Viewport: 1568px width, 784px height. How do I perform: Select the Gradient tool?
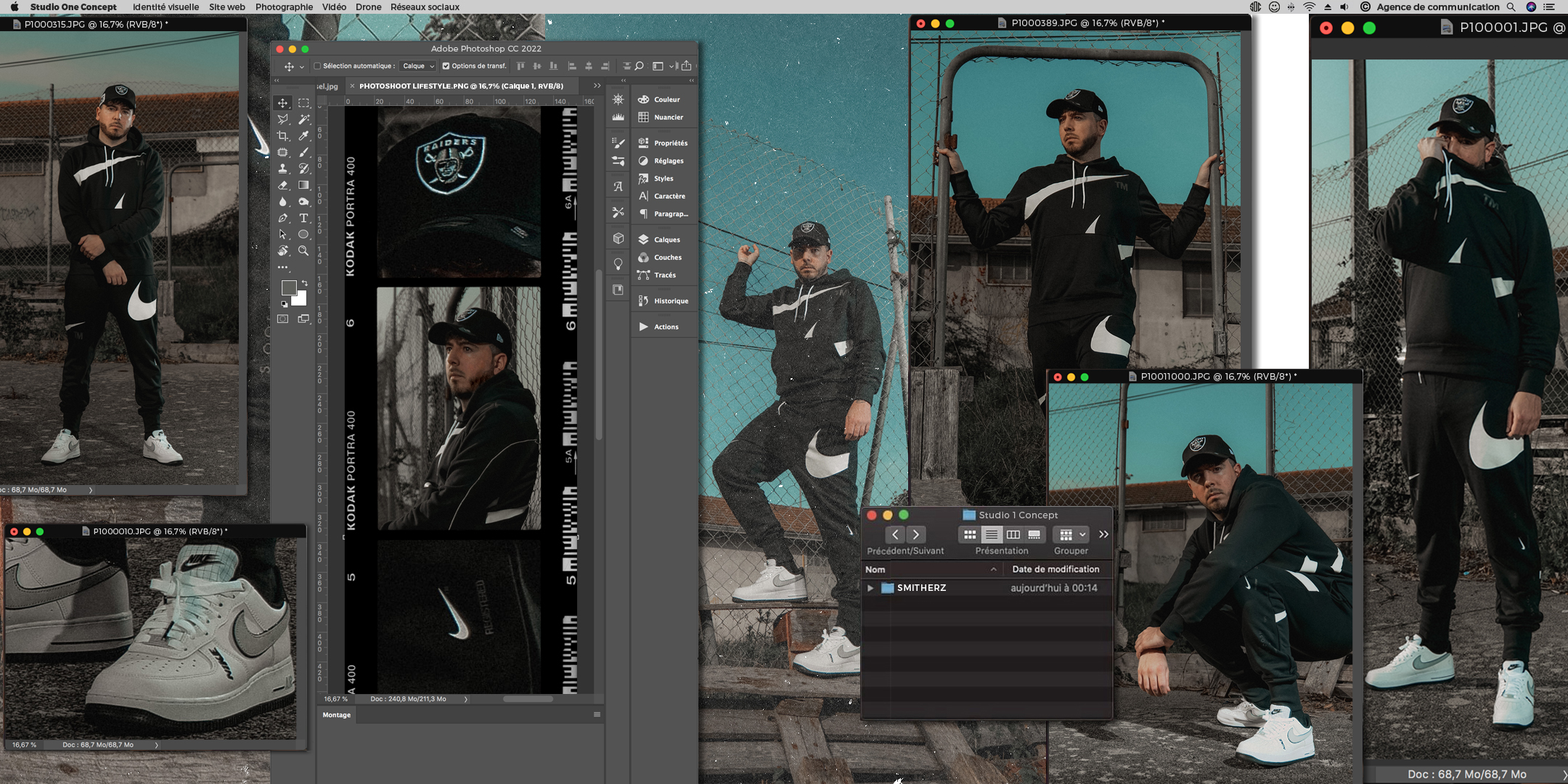[303, 185]
